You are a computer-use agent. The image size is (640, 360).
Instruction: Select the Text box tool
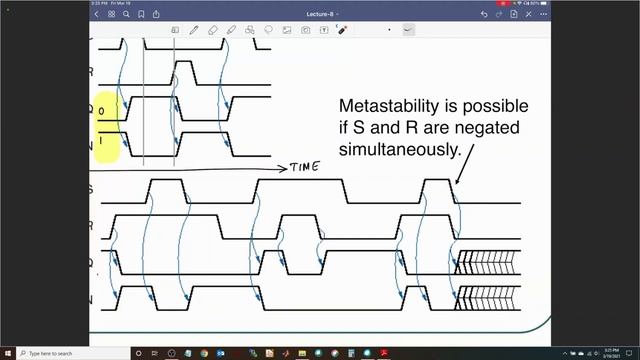click(324, 30)
